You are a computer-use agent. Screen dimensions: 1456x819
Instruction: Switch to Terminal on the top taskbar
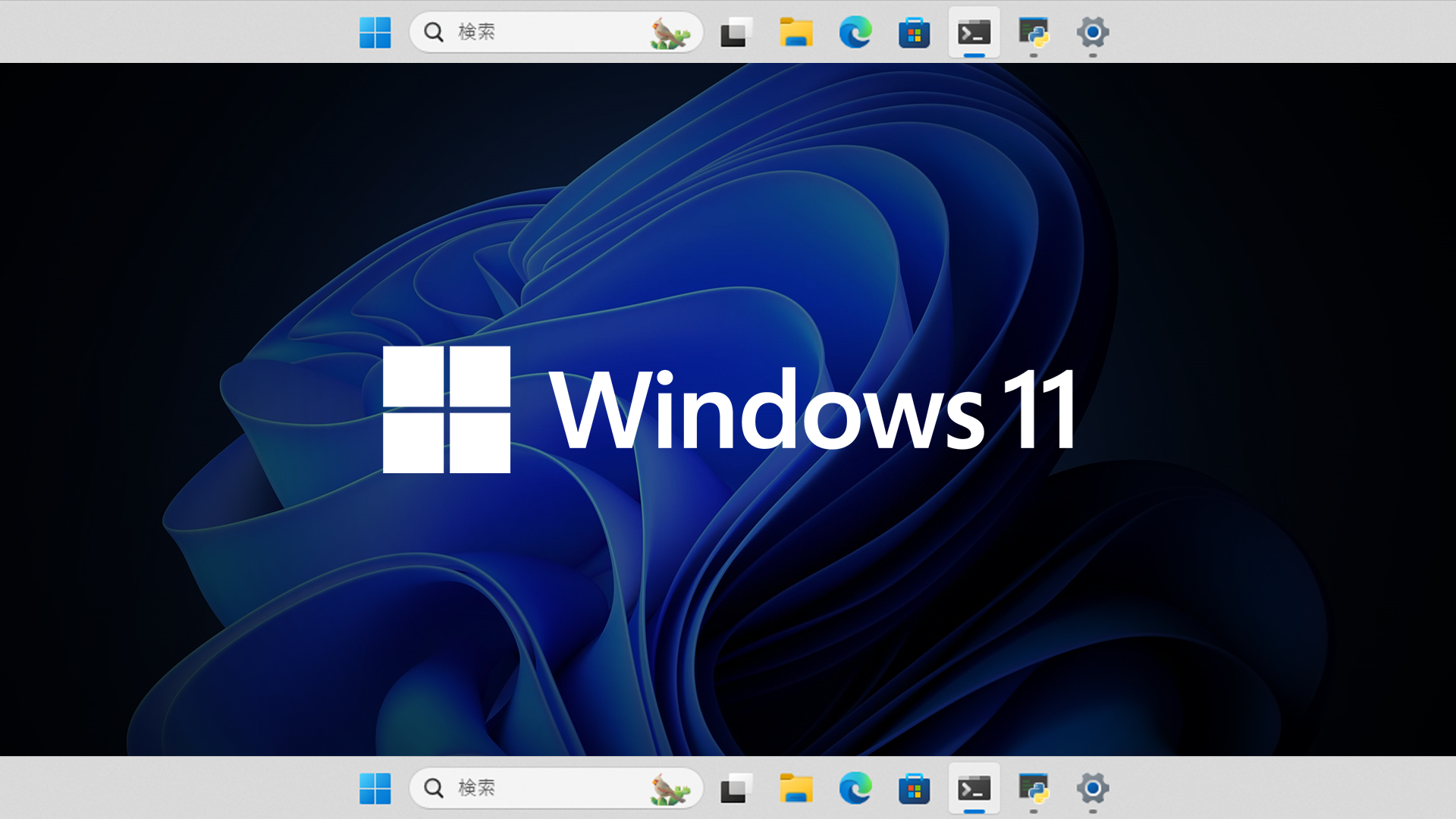[974, 33]
